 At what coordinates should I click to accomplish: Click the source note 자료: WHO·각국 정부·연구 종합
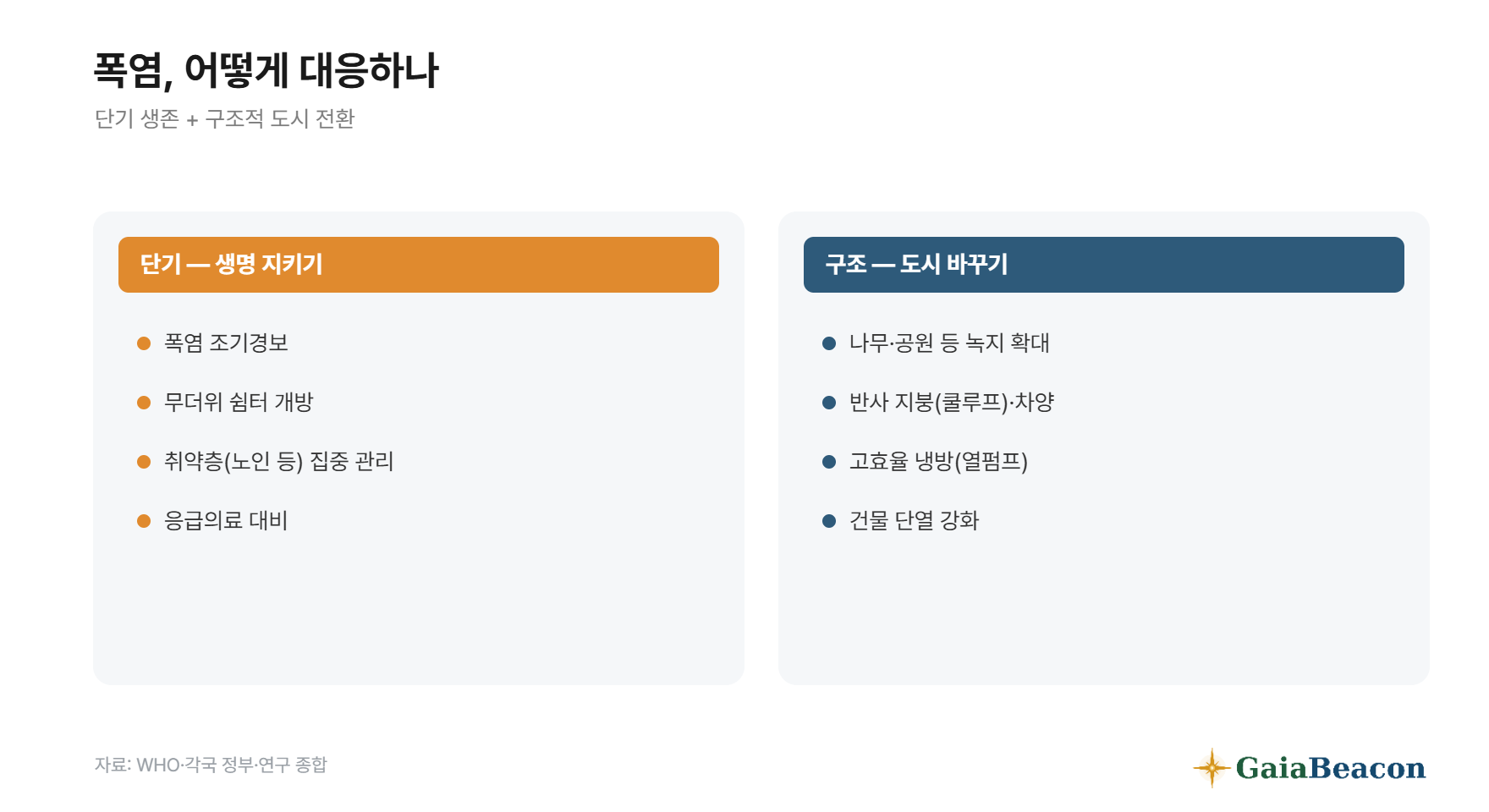(x=211, y=765)
